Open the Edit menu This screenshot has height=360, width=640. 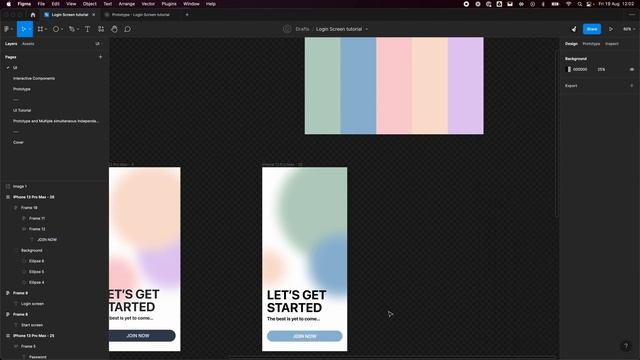coord(56,4)
